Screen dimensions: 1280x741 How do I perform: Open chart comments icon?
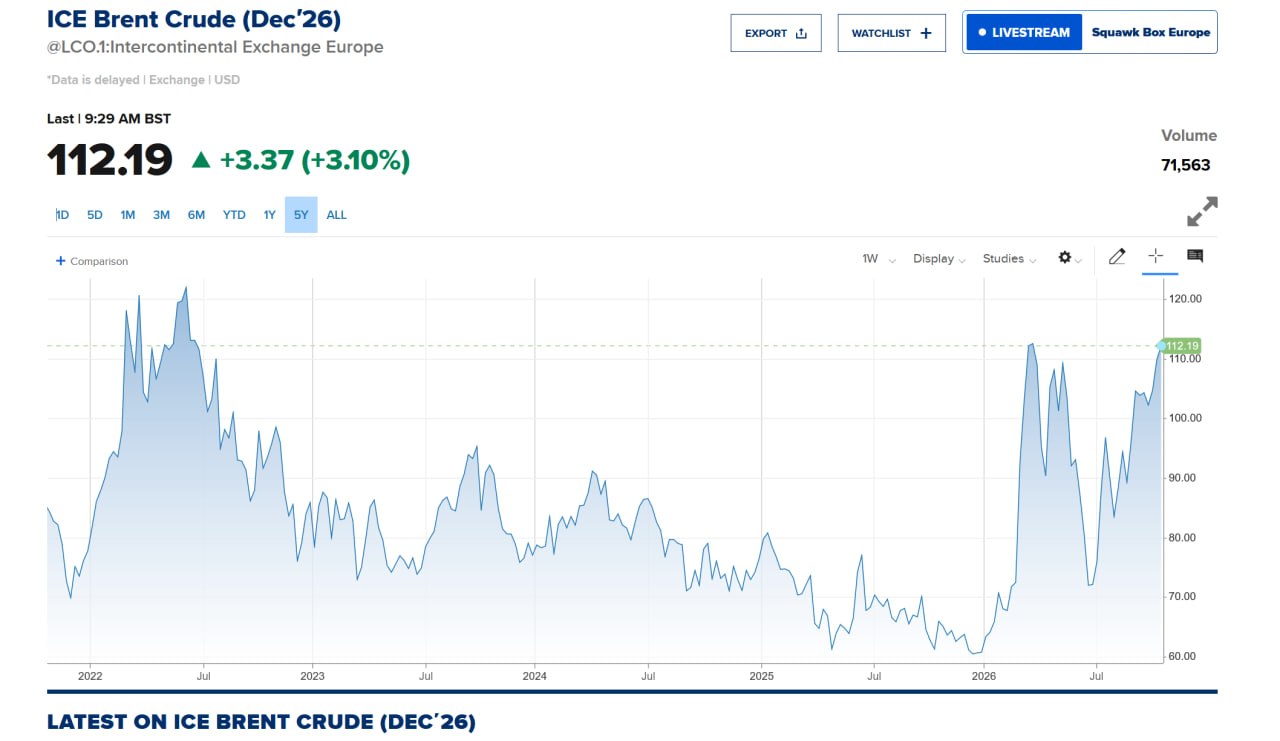coord(1195,256)
